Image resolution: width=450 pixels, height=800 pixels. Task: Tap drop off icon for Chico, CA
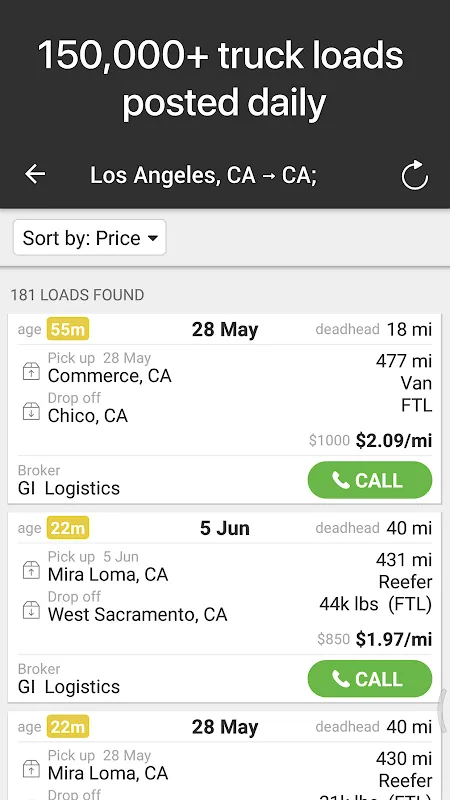click(x=31, y=411)
